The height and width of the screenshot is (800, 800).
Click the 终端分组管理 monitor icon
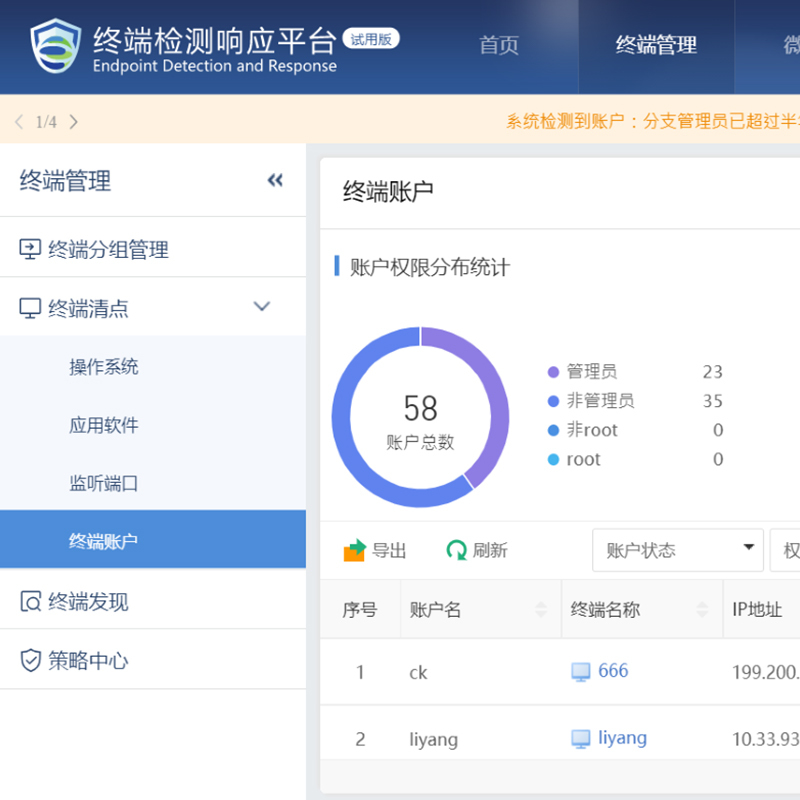pyautogui.click(x=30, y=249)
